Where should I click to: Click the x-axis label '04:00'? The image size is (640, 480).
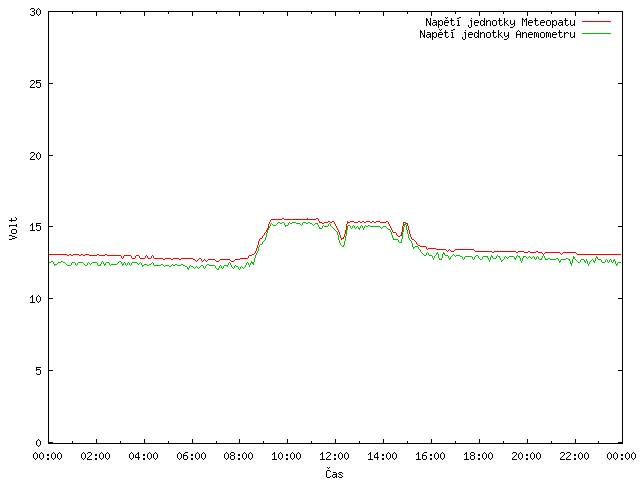[x=143, y=456]
